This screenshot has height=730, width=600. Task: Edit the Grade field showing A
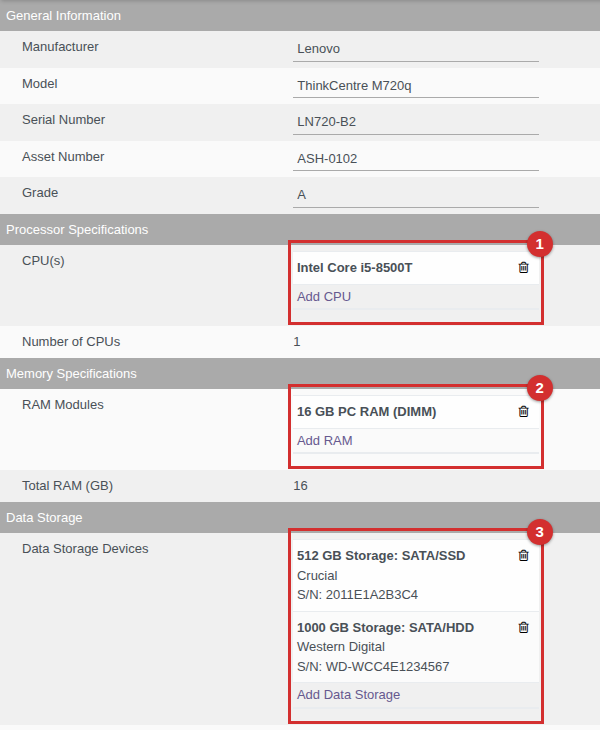point(416,195)
